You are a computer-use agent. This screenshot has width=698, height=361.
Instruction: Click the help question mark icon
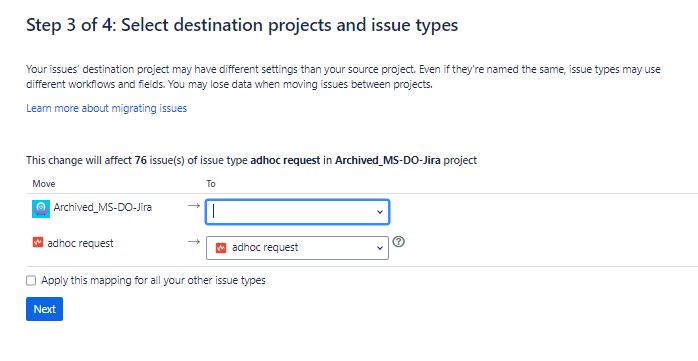tap(399, 242)
